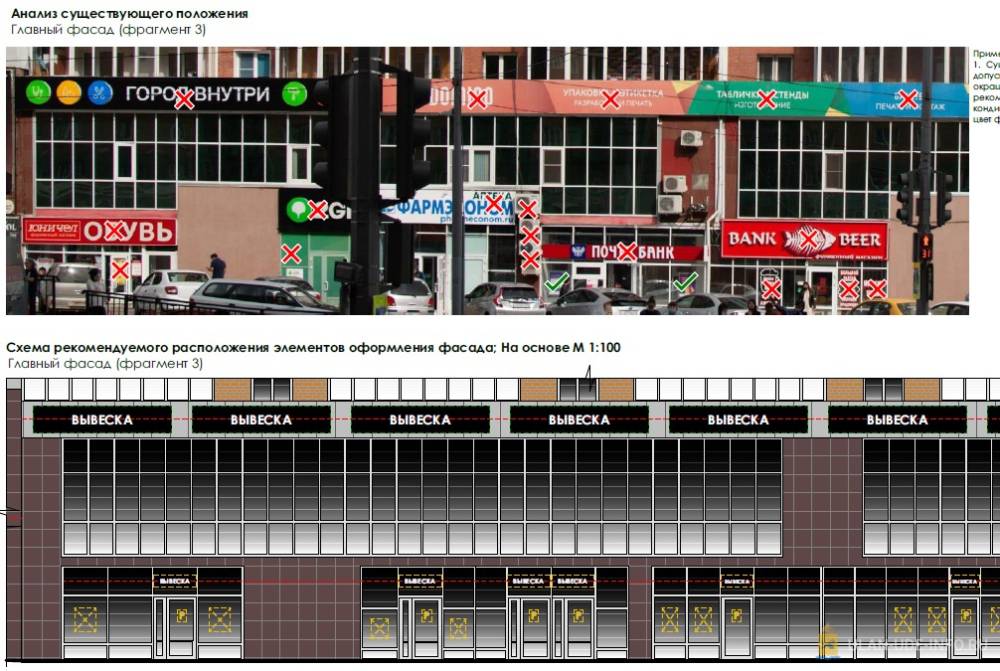Click the blue scissors circle icon

click(100, 93)
